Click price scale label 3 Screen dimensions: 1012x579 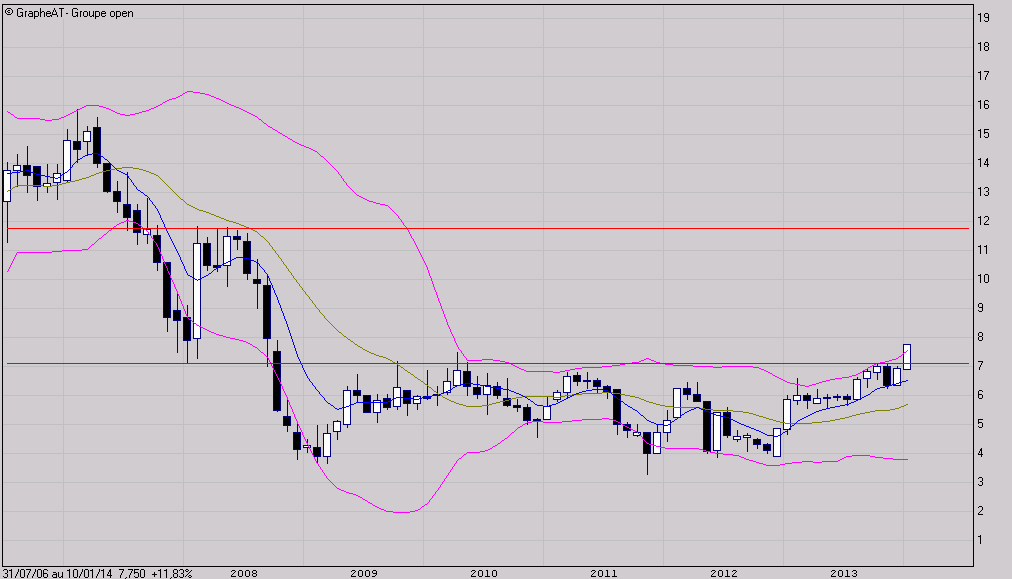pos(980,482)
